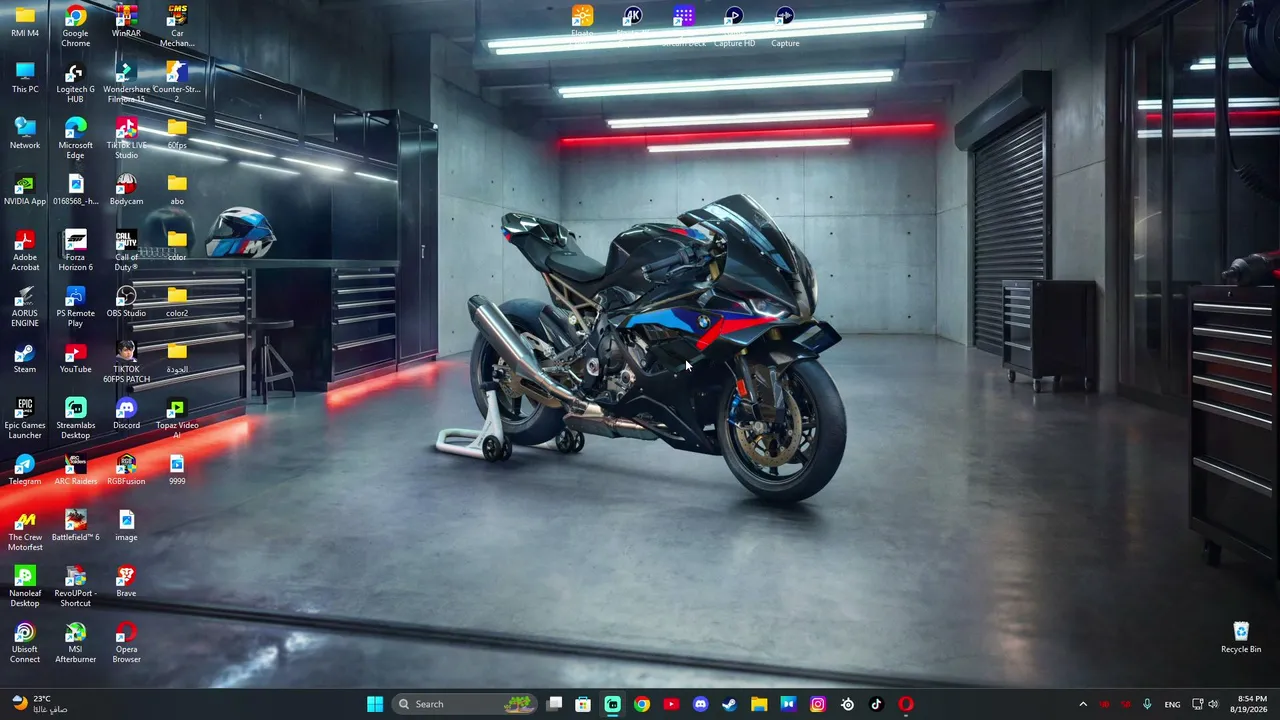Select the YouTube desktop shortcut

tap(75, 357)
